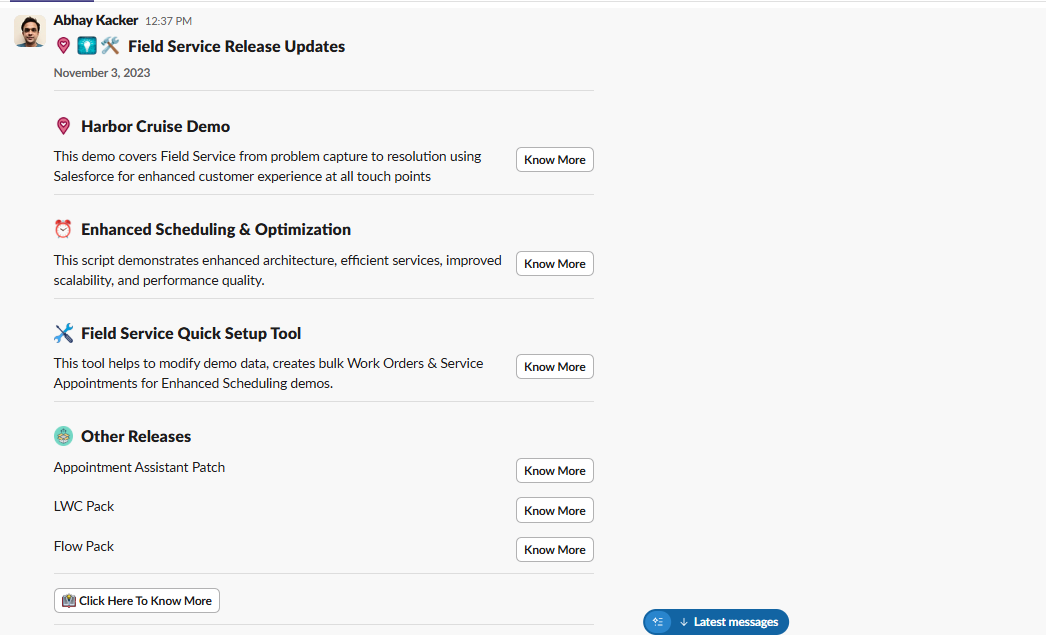Open Know More for Flow Pack
This screenshot has width=1046, height=635.
point(554,550)
